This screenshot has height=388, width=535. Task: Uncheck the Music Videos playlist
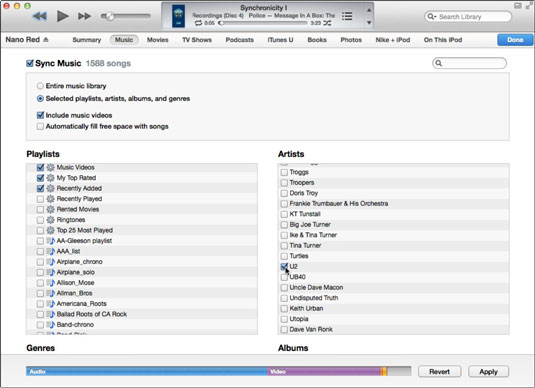pyautogui.click(x=40, y=168)
